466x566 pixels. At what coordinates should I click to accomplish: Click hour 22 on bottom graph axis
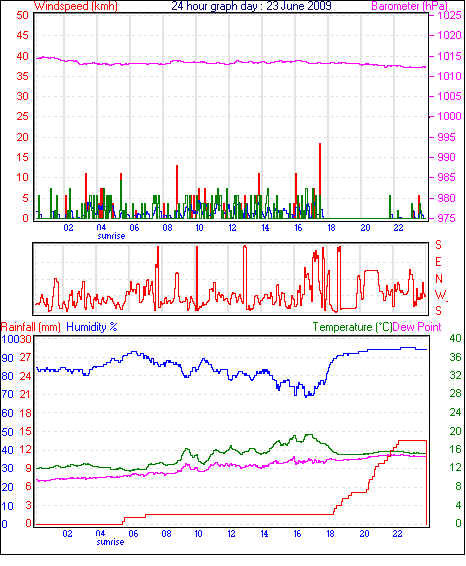tap(397, 534)
